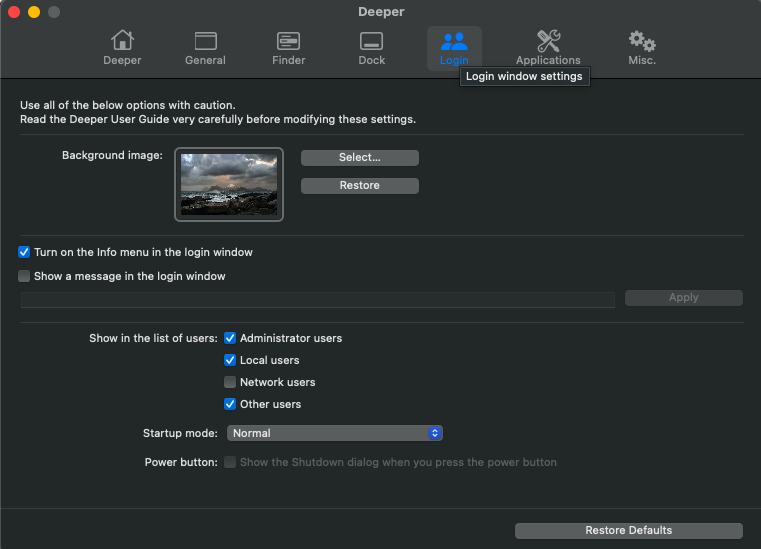
Task: Click Select... to choose background image
Action: (360, 157)
